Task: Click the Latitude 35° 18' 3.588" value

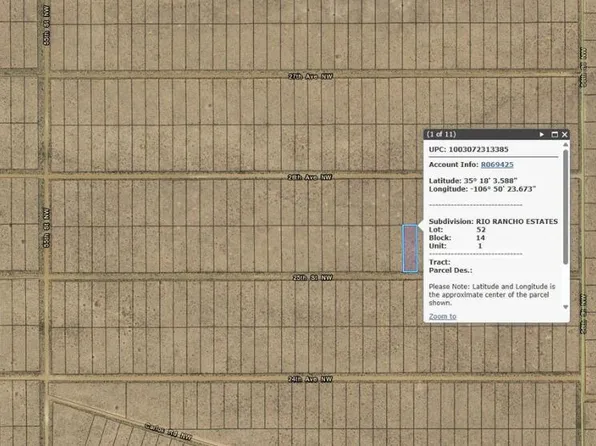Action: [x=490, y=181]
